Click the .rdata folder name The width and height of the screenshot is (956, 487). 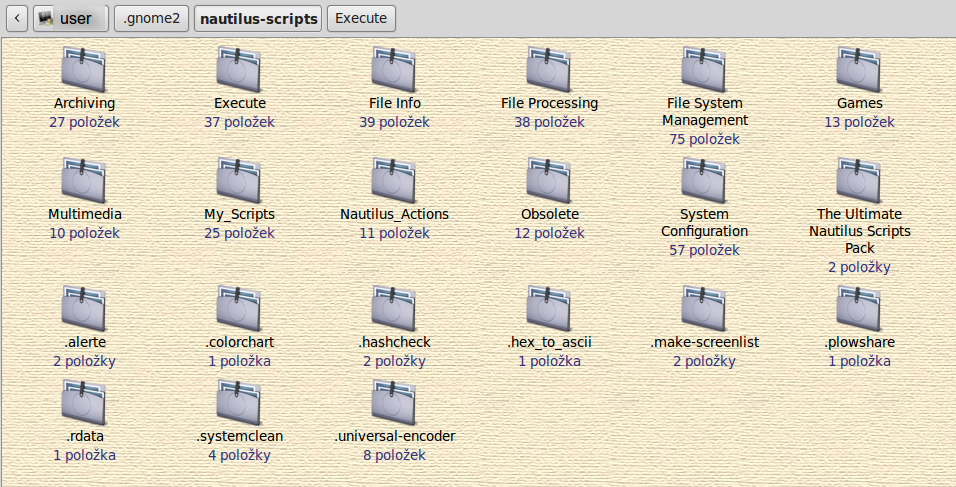(84, 436)
